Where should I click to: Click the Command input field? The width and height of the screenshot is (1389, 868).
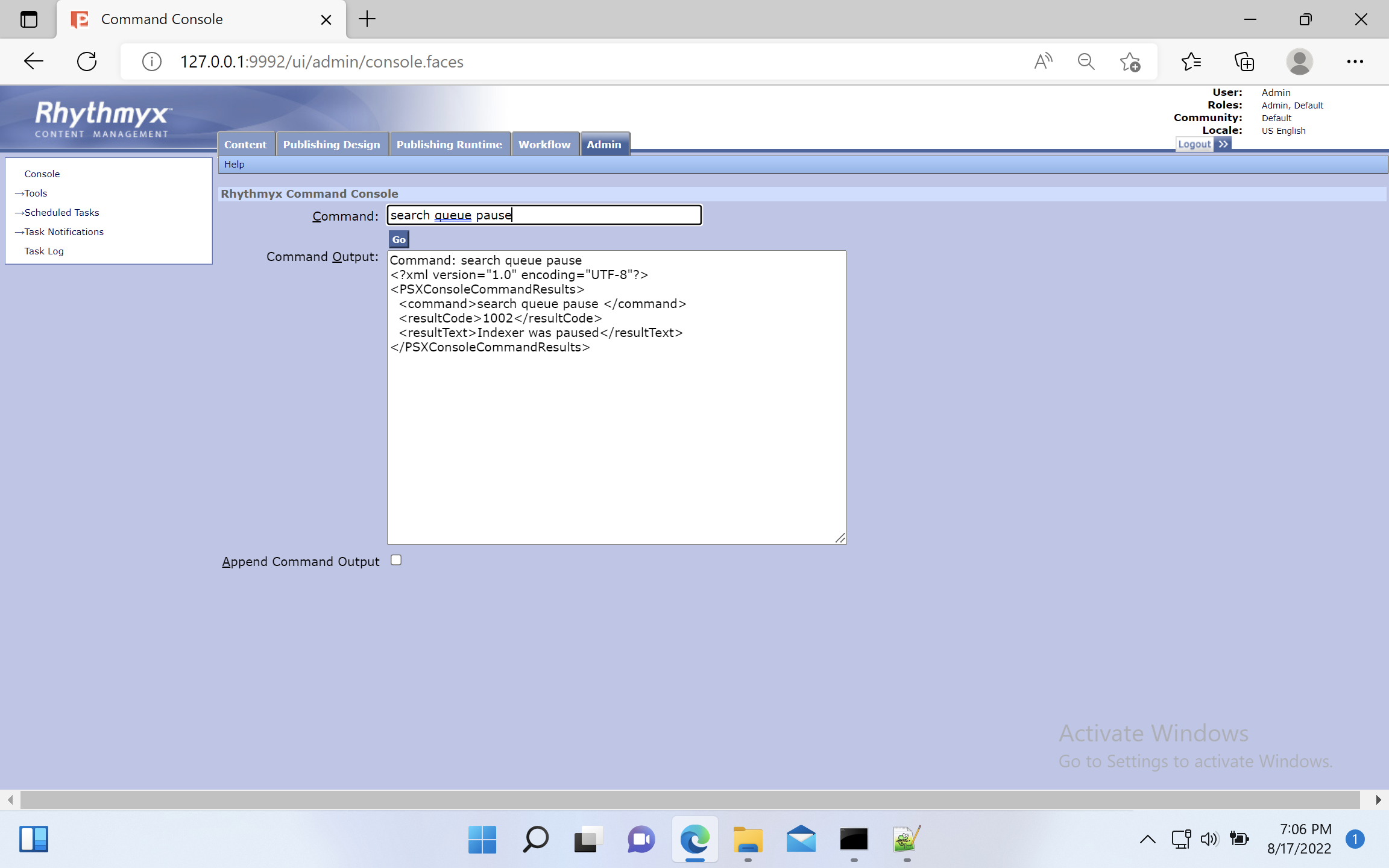tap(544, 215)
